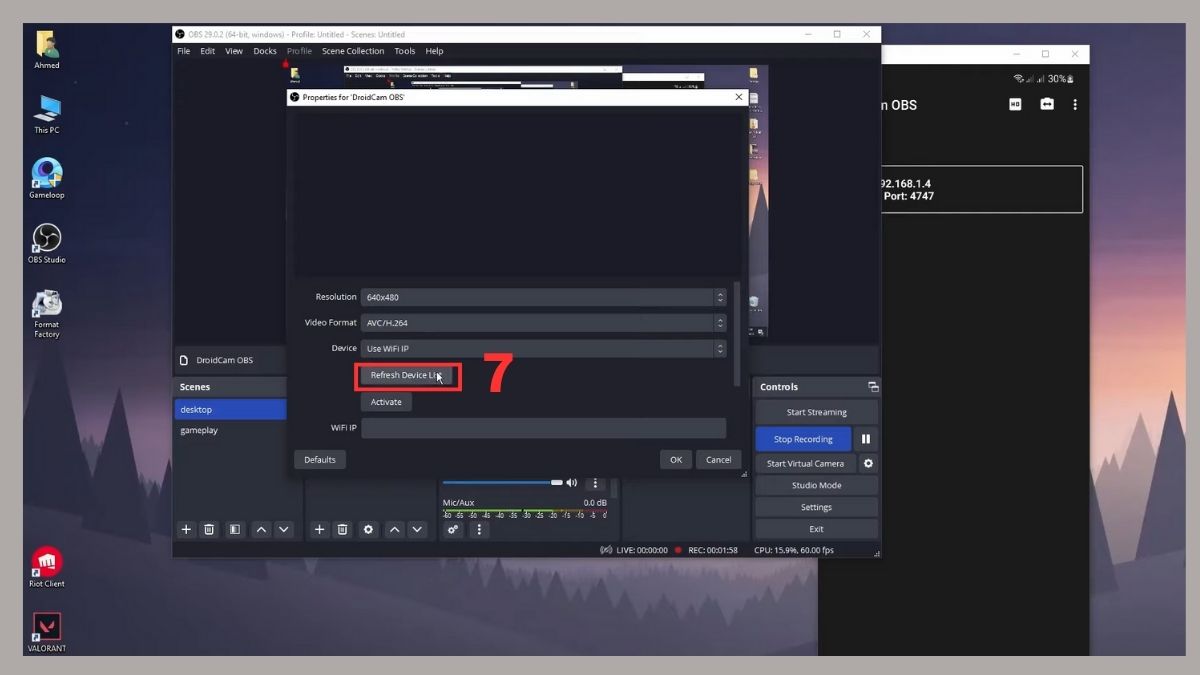Click properties dialog vertical scrollbar
Viewport: 1200px width, 675px height.
click(737, 334)
